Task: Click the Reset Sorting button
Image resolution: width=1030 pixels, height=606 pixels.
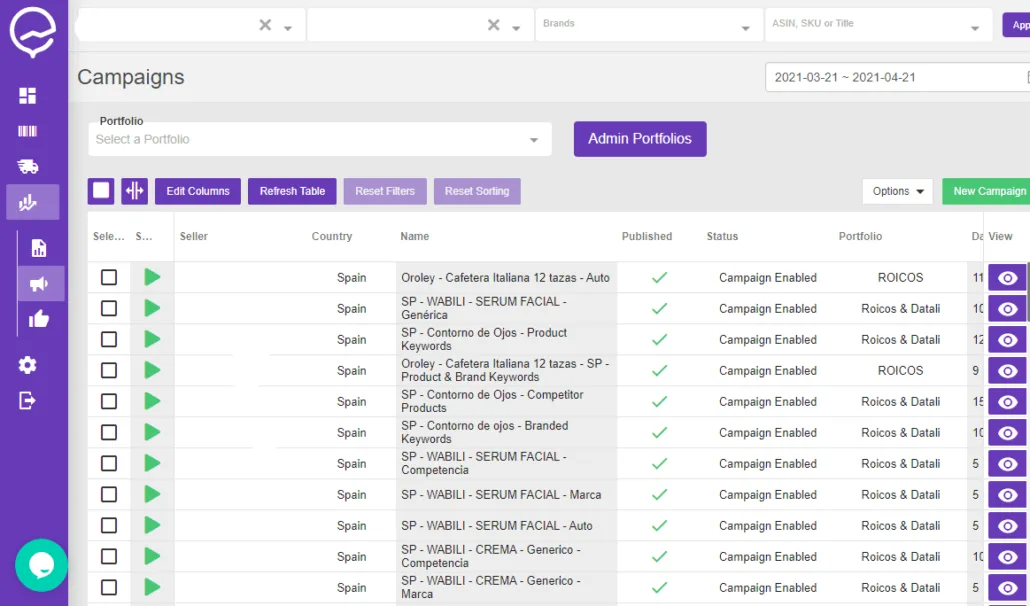Action: [x=477, y=191]
